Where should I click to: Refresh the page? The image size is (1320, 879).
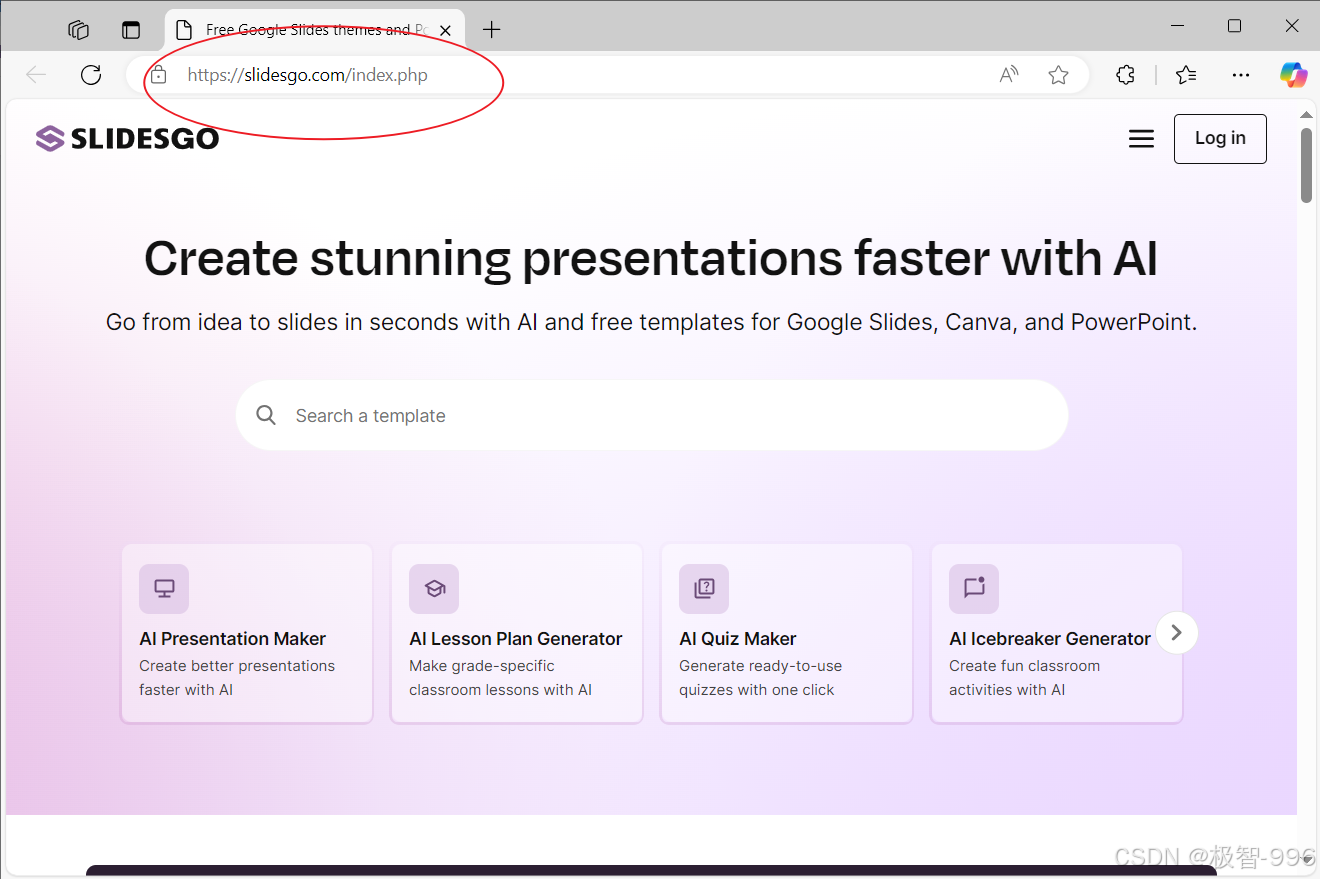(91, 75)
